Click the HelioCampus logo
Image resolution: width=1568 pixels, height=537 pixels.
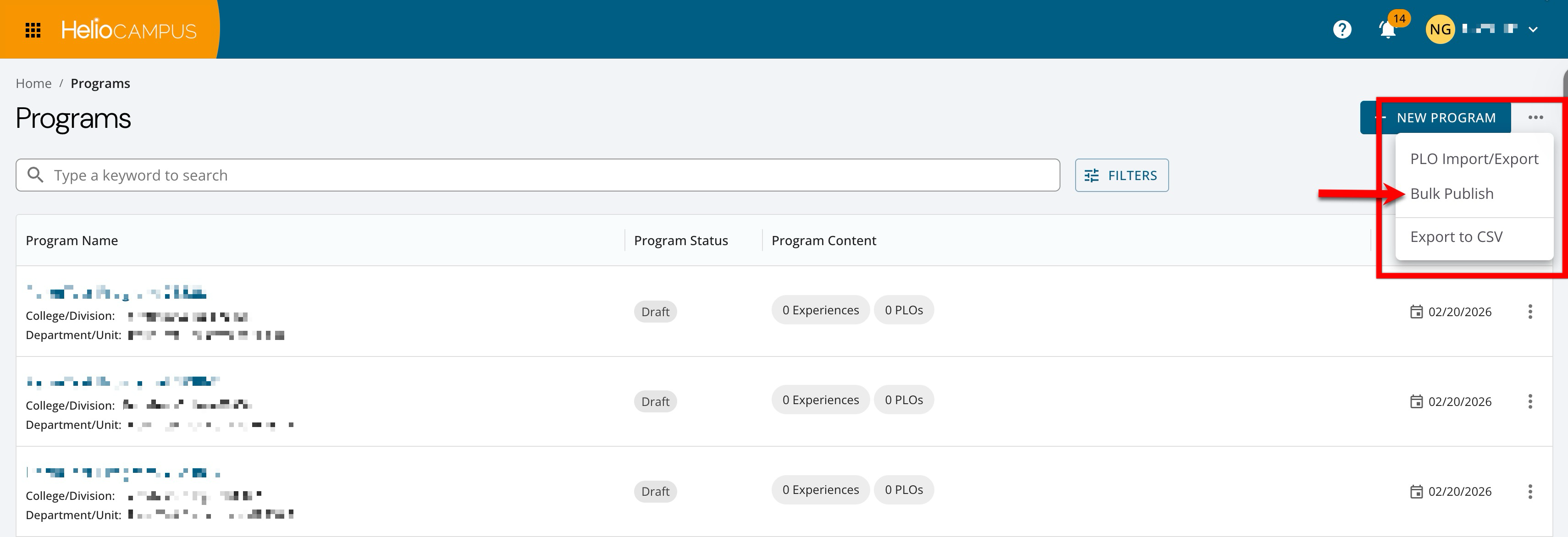pos(128,30)
